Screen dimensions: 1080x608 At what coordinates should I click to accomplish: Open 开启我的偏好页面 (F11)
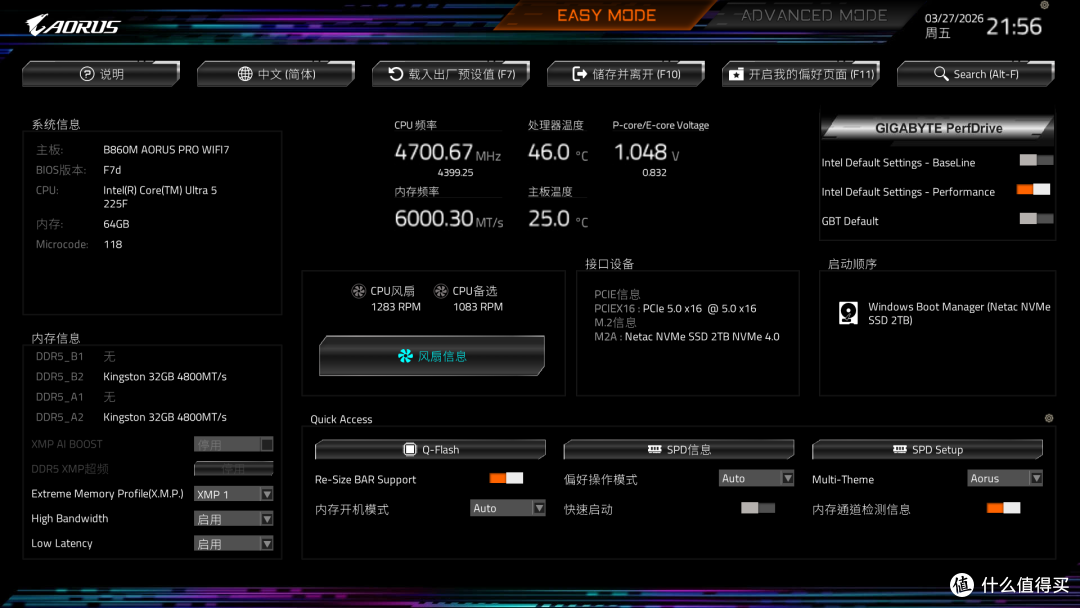pyautogui.click(x=801, y=74)
